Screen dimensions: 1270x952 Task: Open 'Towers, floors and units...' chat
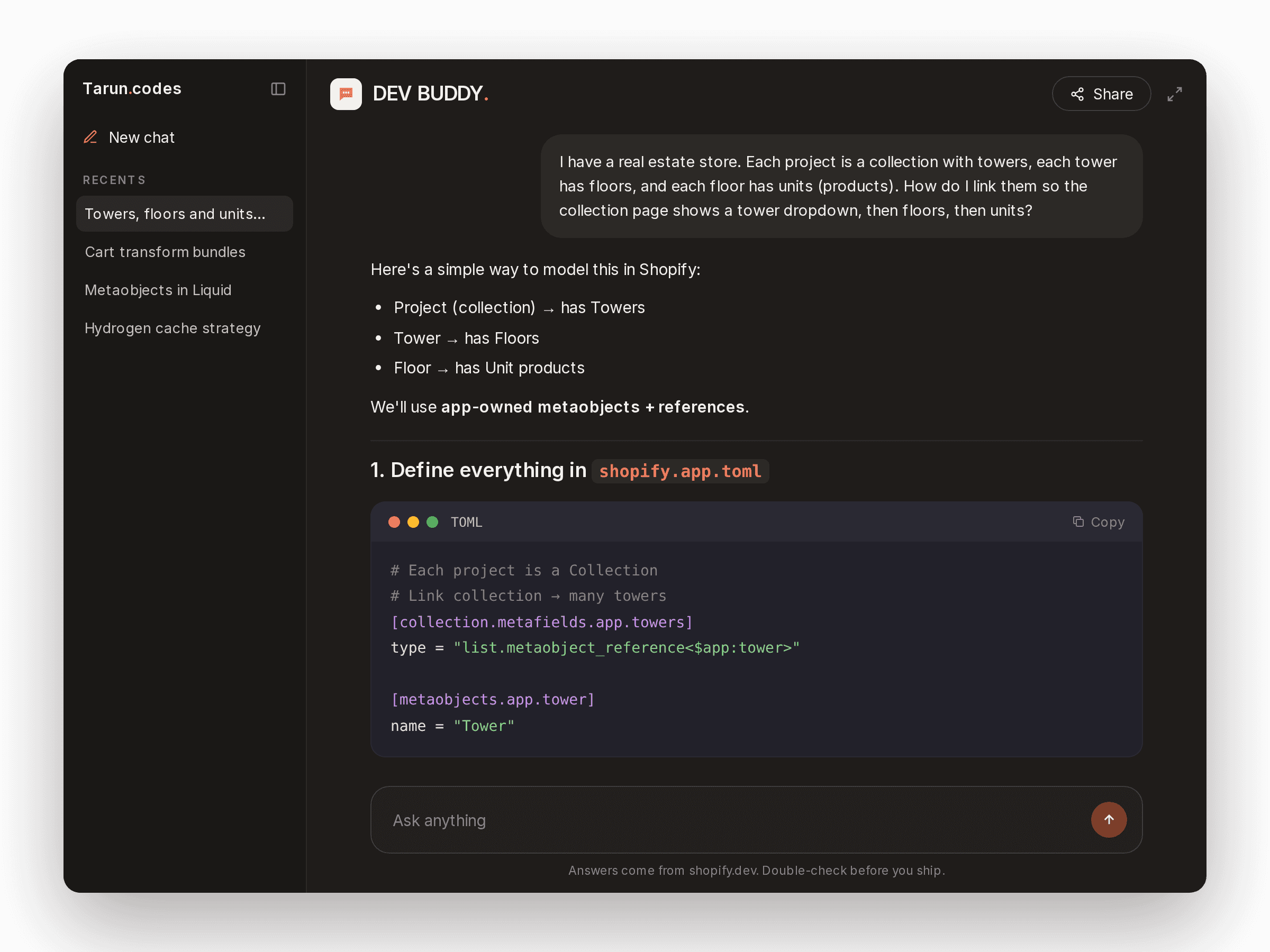(x=184, y=214)
